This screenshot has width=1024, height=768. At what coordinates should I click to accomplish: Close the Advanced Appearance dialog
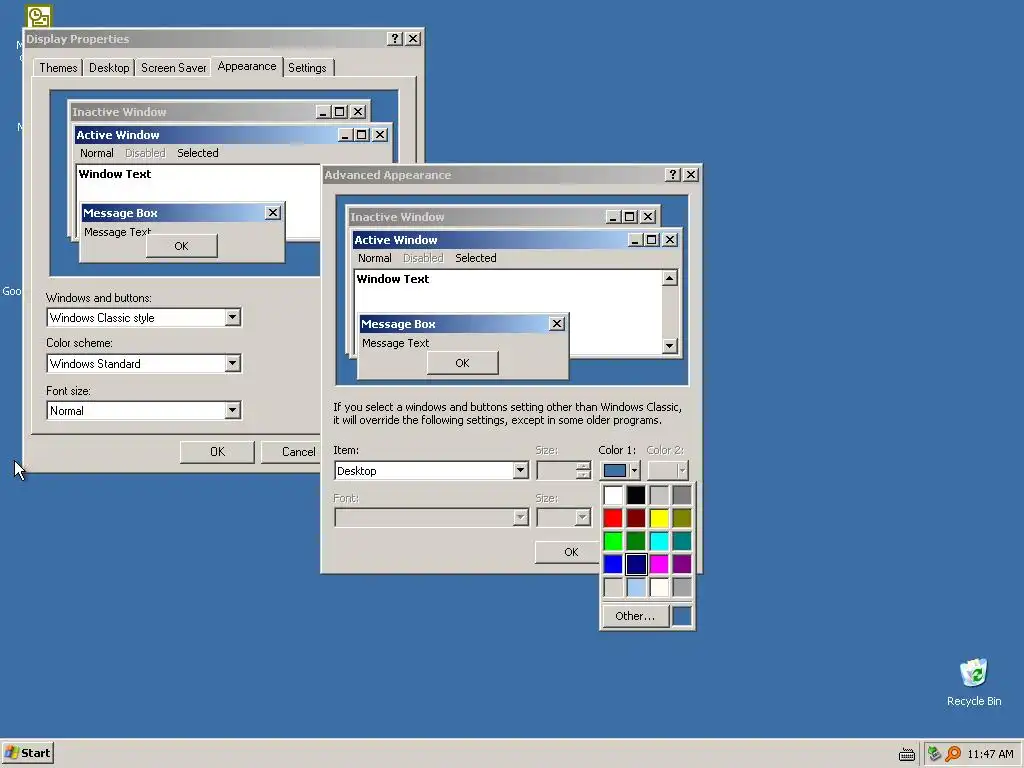pos(690,174)
